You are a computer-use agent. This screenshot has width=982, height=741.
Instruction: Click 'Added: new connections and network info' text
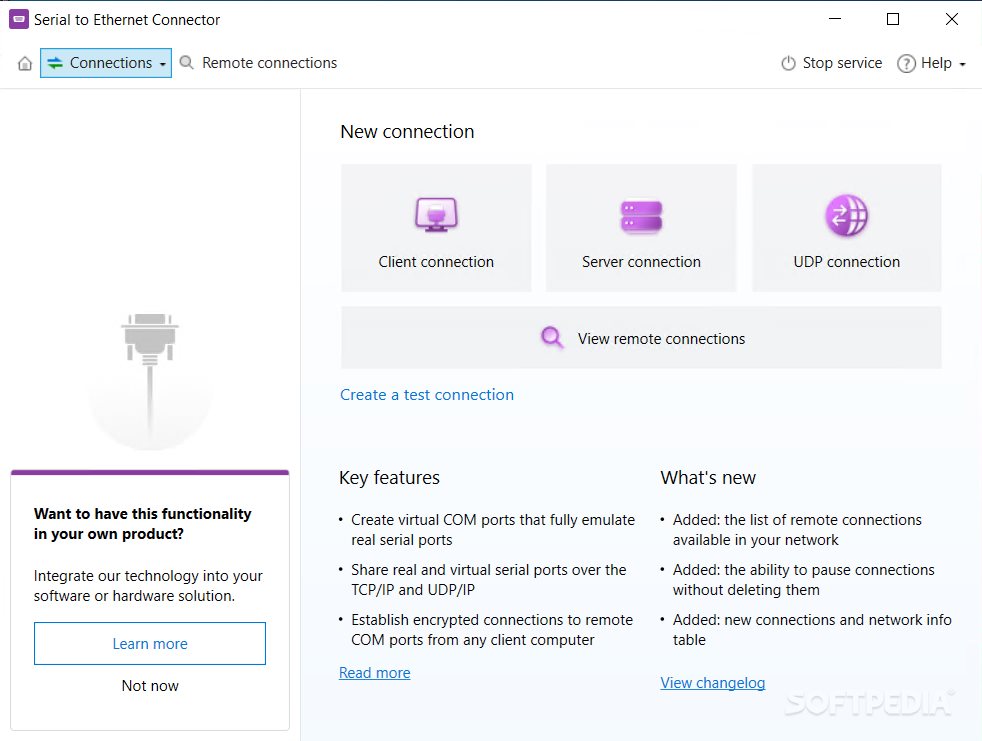(x=812, y=630)
